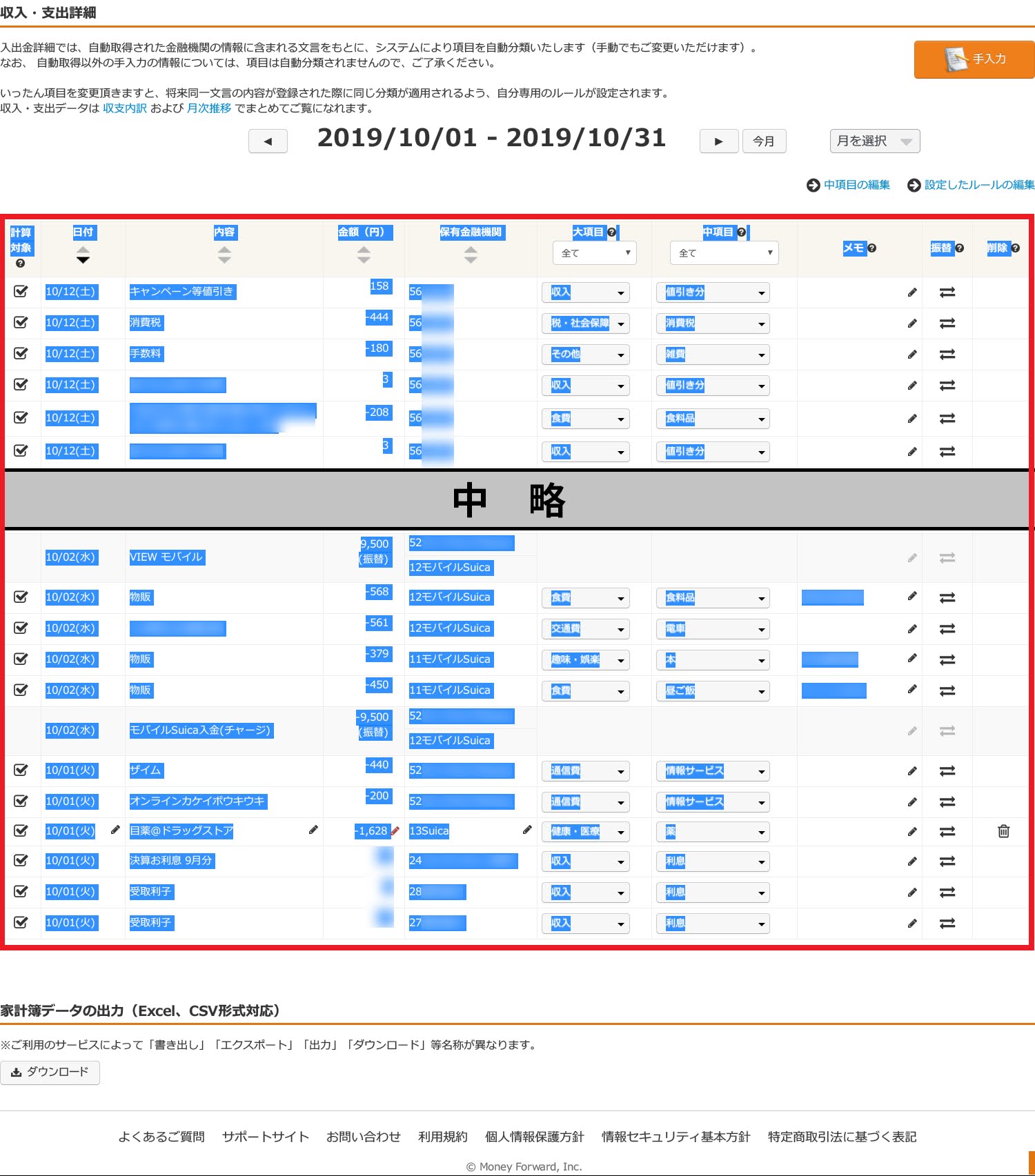Open 健康・医療 category dropdown
This screenshot has width=1035, height=1176.
[x=586, y=832]
